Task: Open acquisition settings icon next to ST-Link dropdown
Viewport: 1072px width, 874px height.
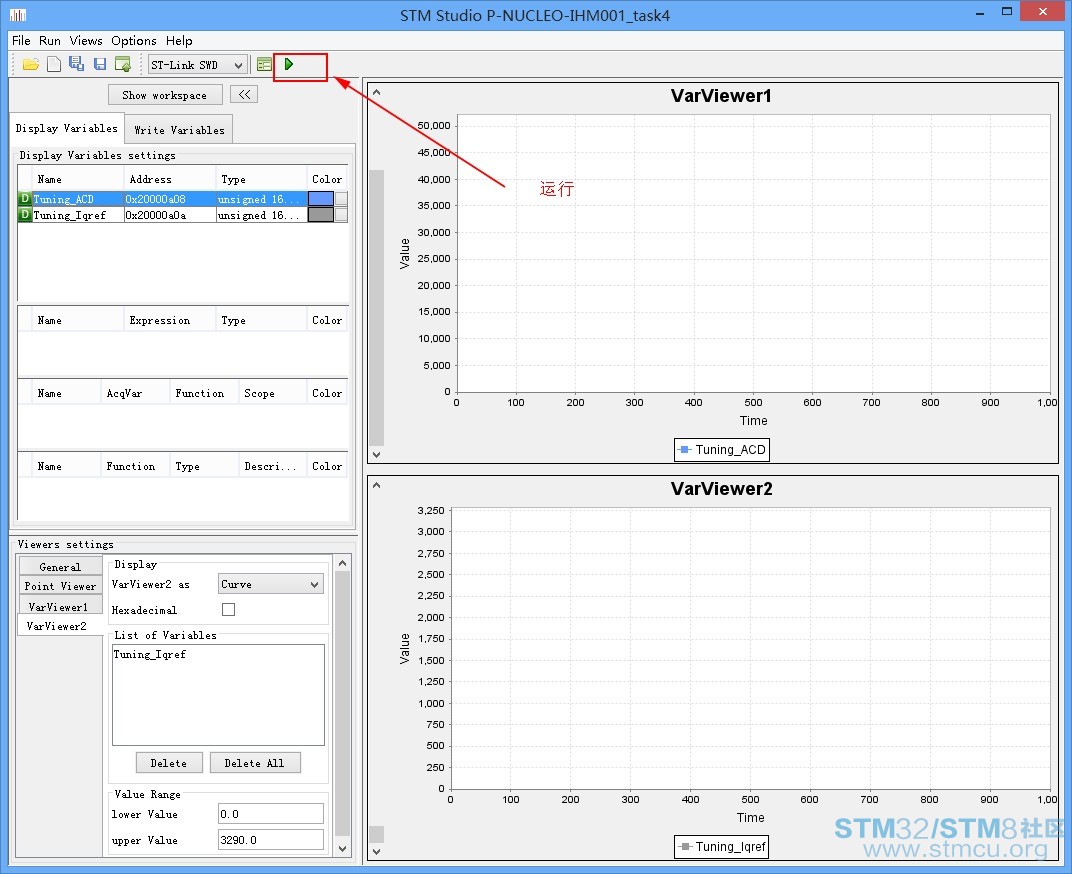Action: tap(264, 65)
